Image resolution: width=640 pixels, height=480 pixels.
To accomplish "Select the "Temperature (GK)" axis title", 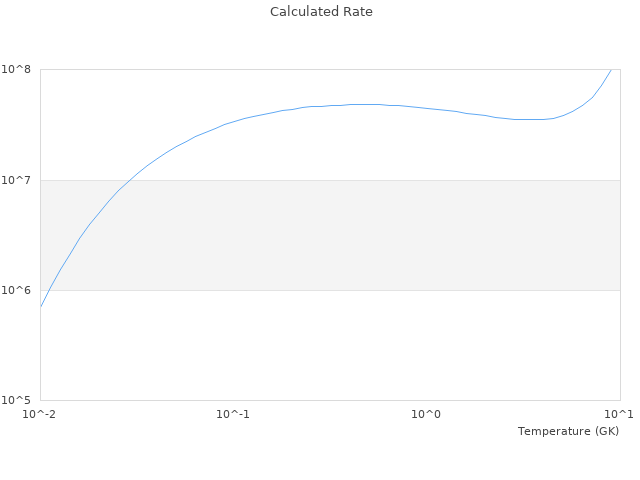I will click(x=568, y=431).
